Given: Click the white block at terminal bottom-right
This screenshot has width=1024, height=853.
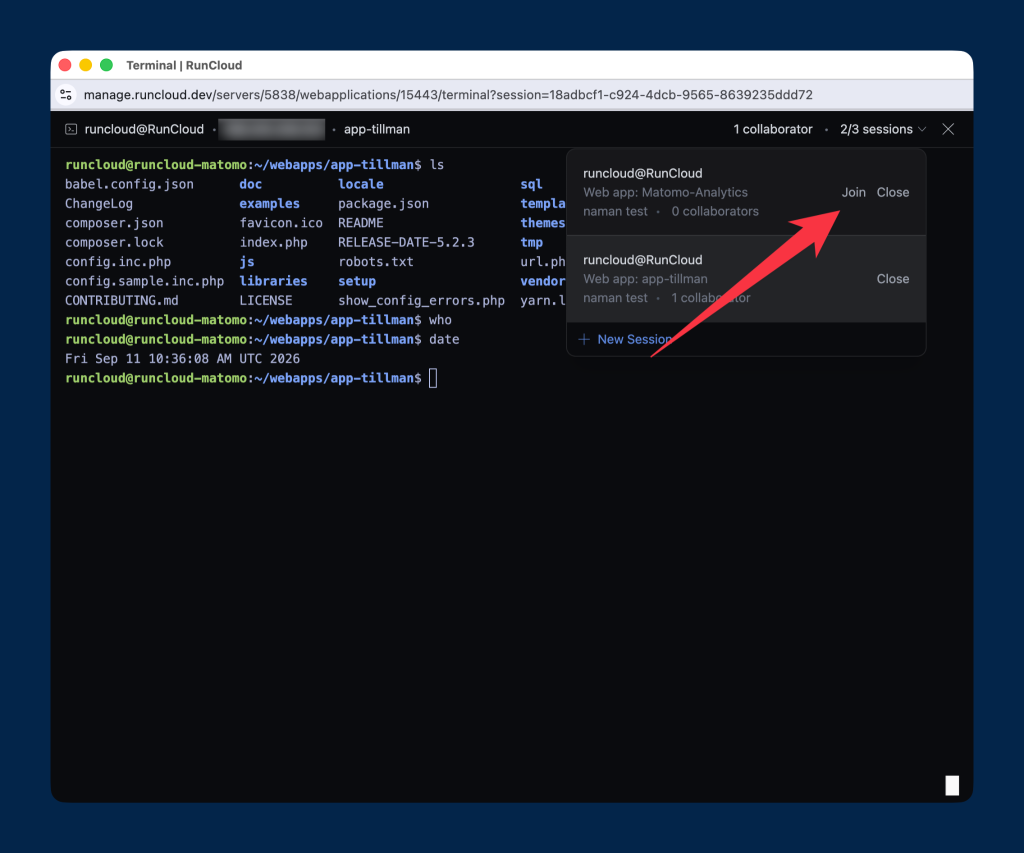Looking at the screenshot, I should click(952, 786).
